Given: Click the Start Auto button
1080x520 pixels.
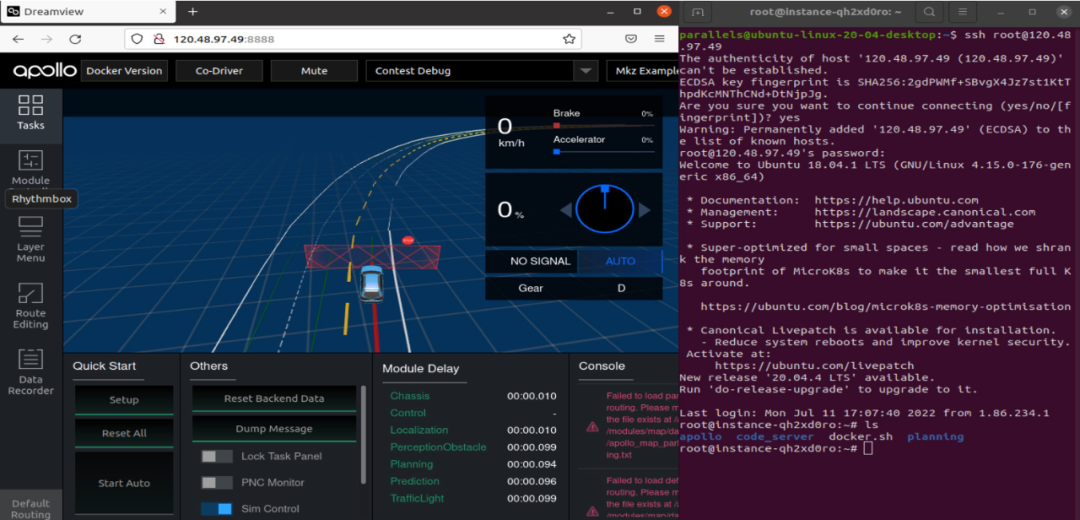Looking at the screenshot, I should [x=124, y=483].
